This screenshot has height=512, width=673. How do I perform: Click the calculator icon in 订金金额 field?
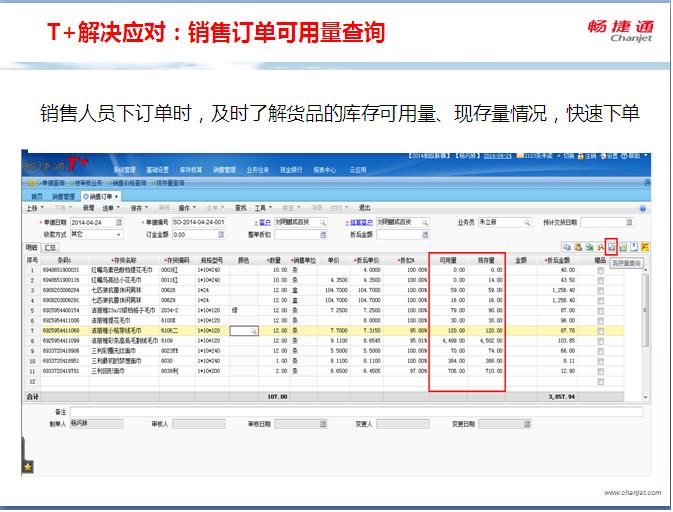[221, 235]
